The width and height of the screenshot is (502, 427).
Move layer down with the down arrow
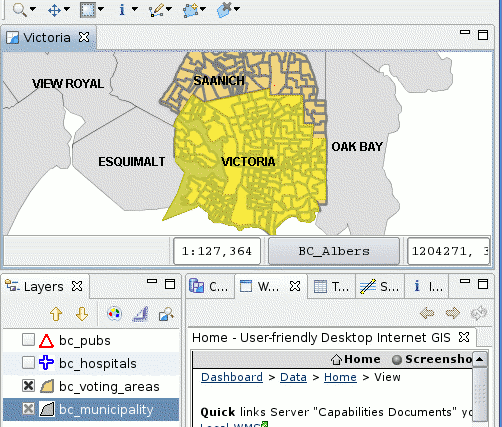click(82, 314)
